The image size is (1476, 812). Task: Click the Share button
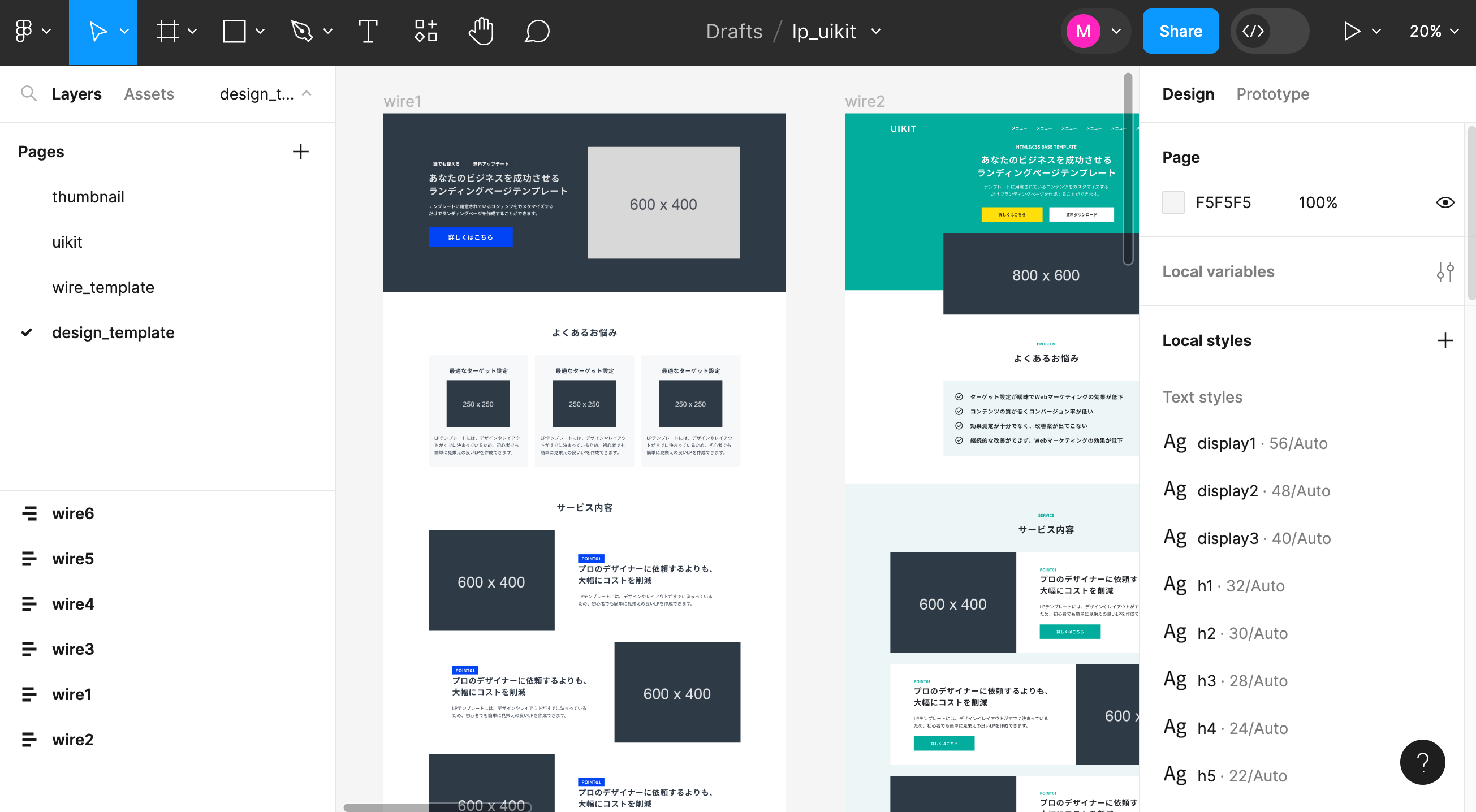click(x=1180, y=31)
